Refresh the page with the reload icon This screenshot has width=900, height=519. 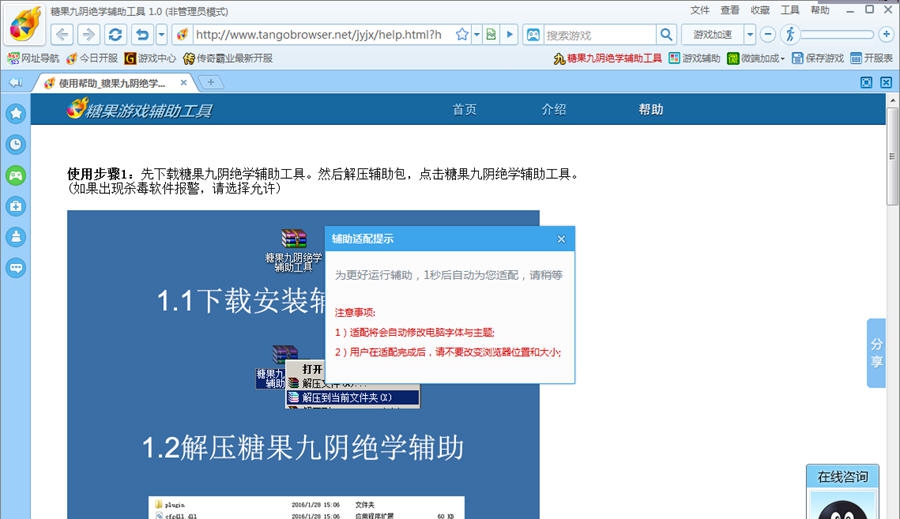coord(115,34)
